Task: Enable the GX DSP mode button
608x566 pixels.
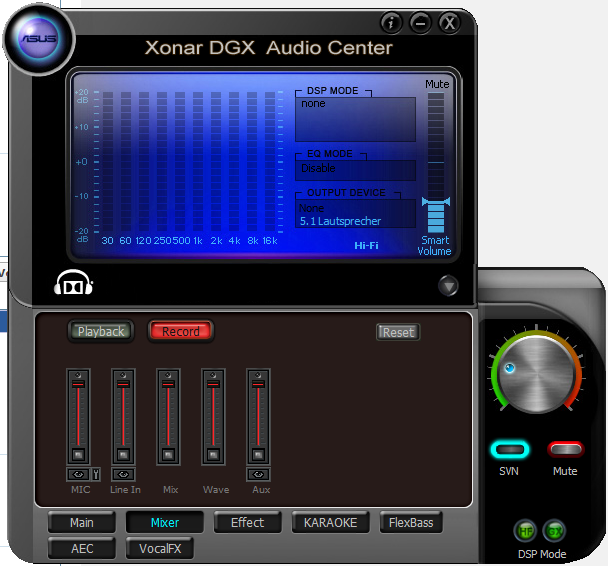Action: pos(554,531)
